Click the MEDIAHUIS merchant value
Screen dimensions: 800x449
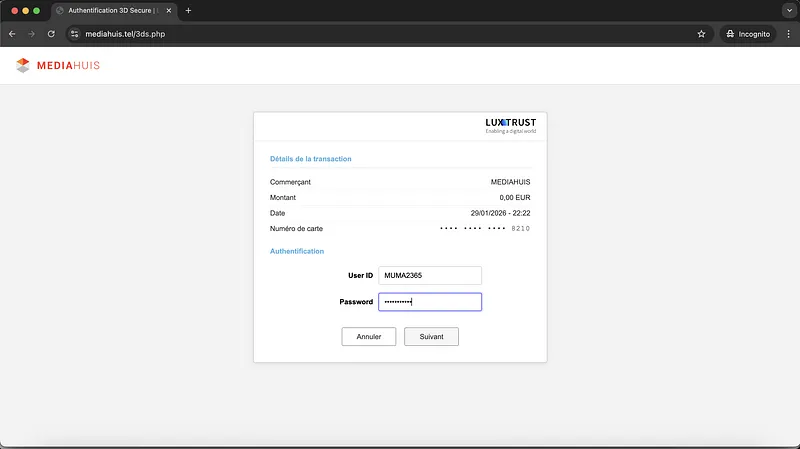[x=510, y=182]
